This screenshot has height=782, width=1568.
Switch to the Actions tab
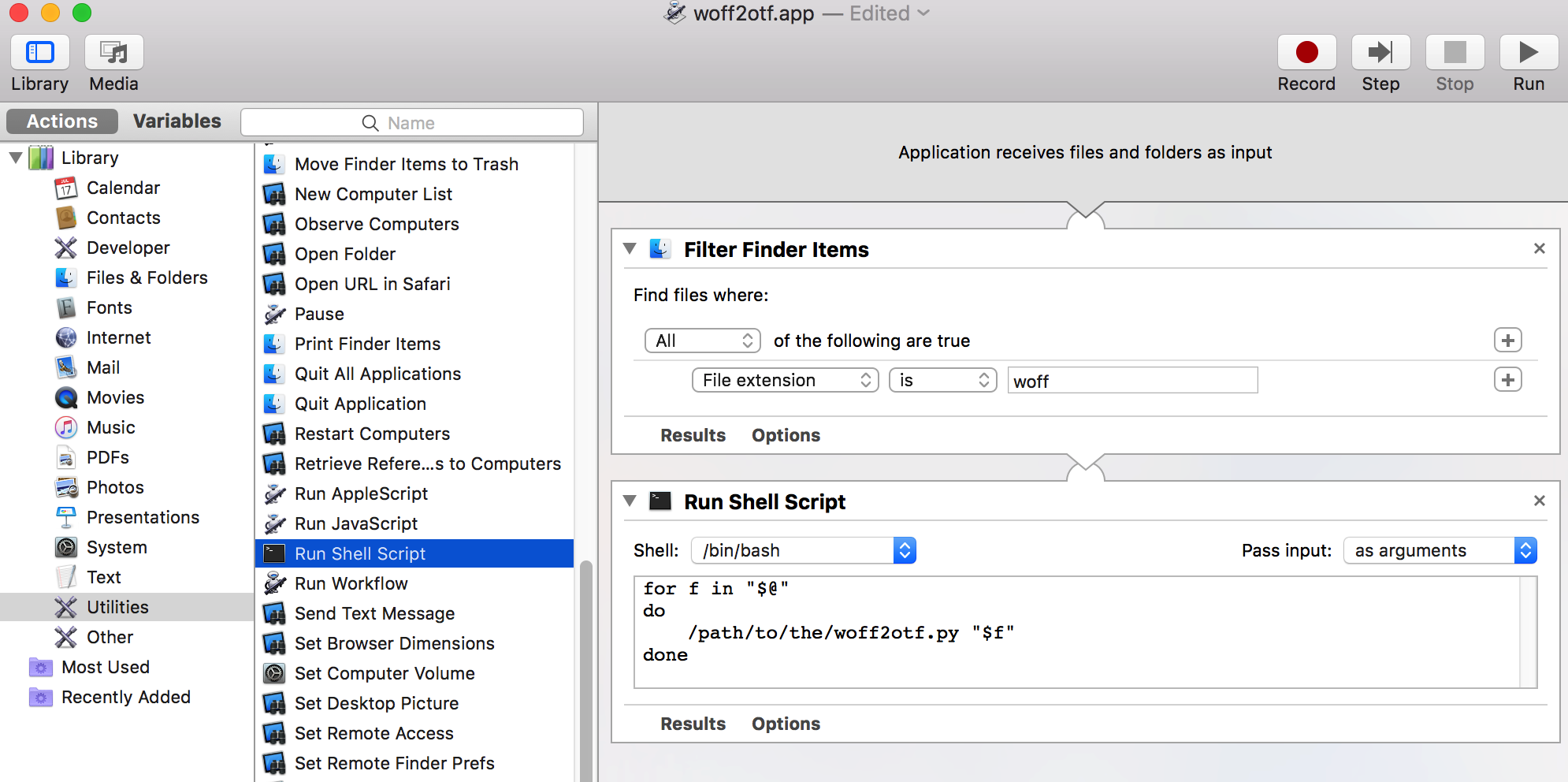pyautogui.click(x=62, y=121)
